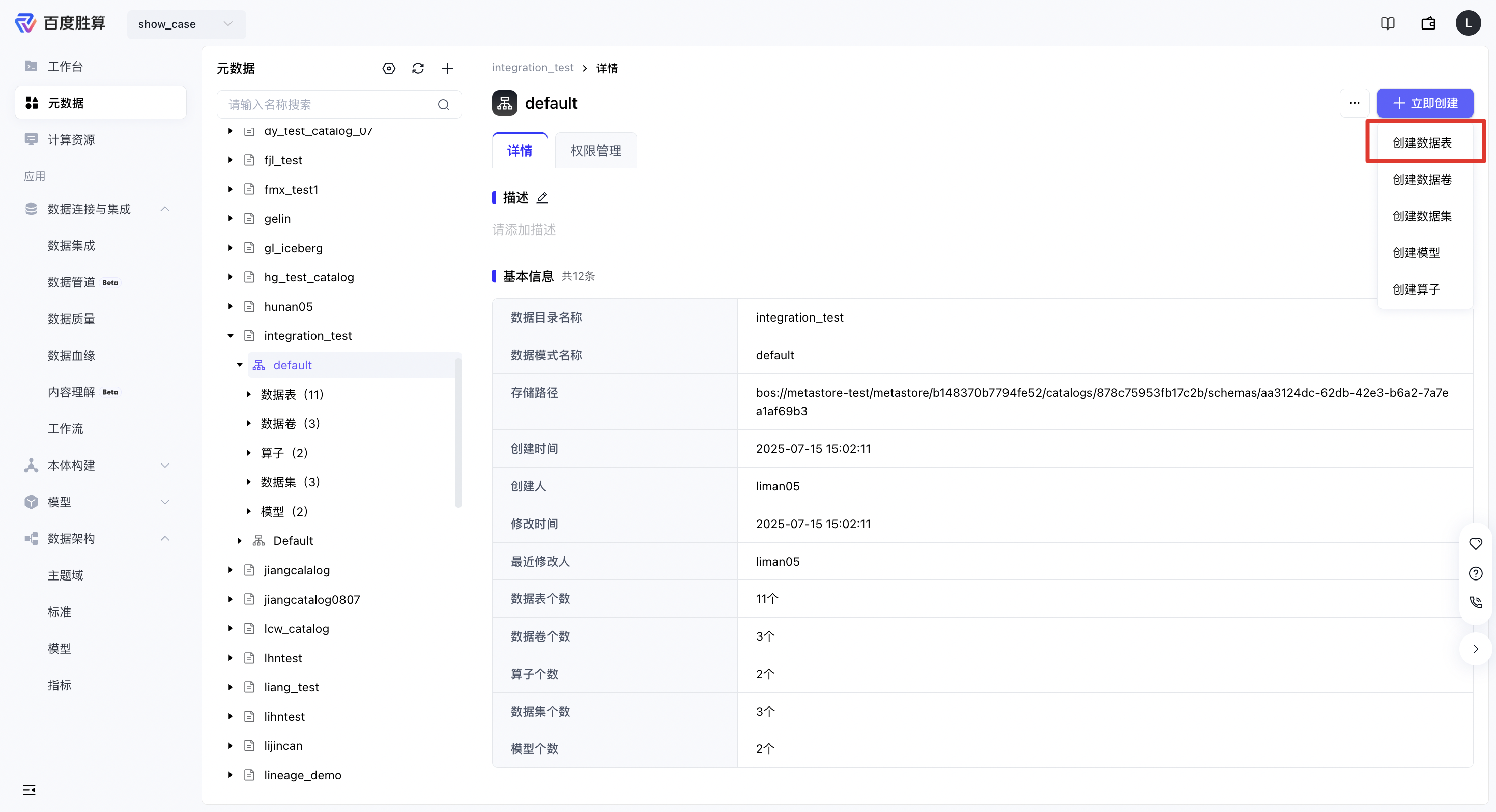Expand the gelin catalog node

(x=230, y=218)
